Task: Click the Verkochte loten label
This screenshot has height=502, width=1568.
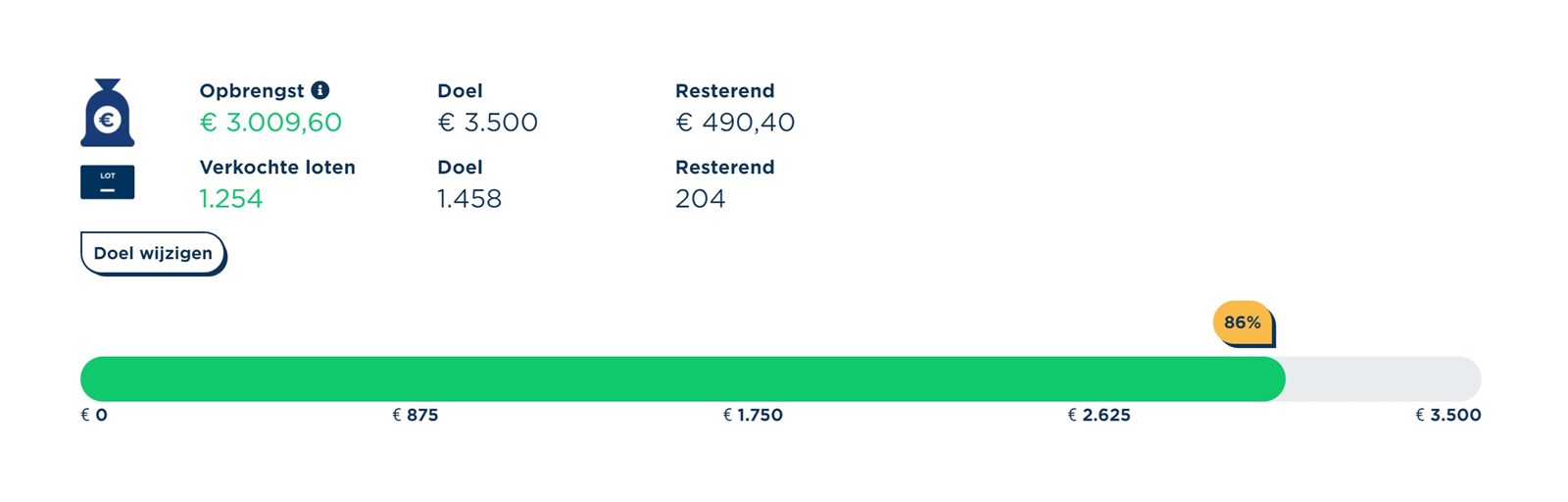Action: click(x=277, y=168)
